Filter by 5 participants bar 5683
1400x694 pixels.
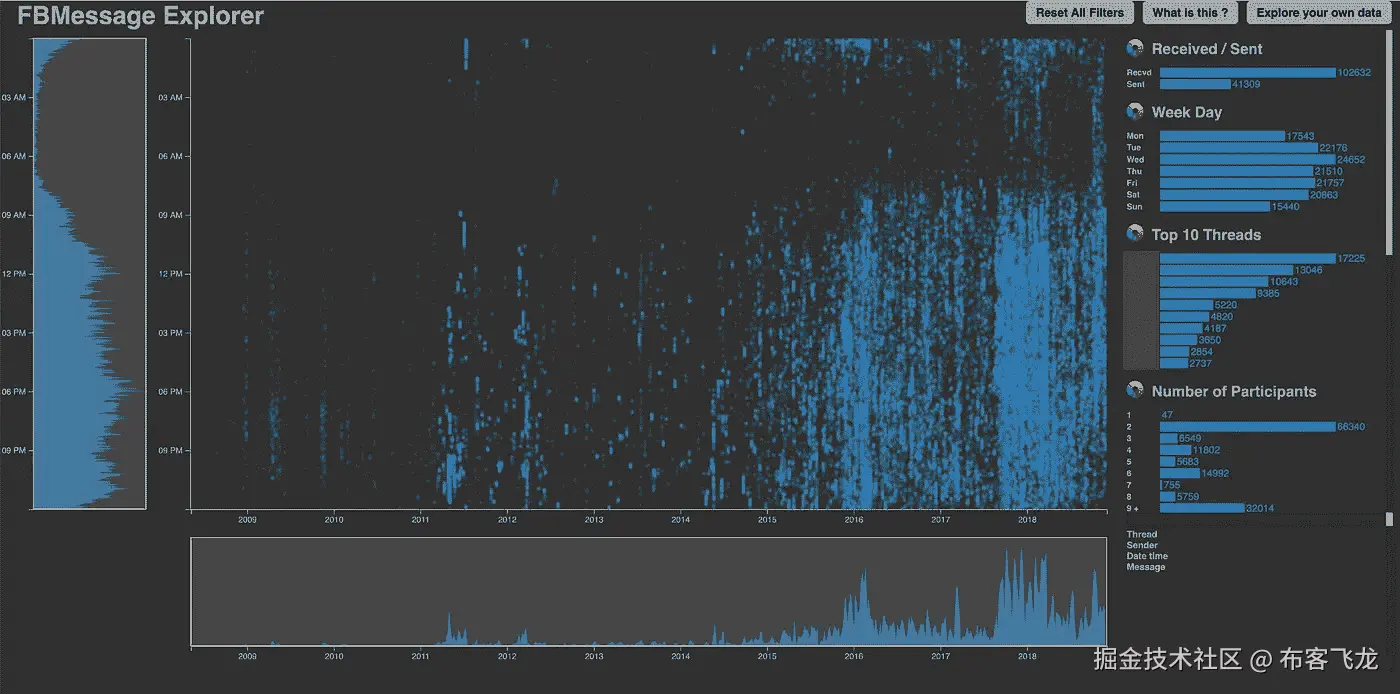point(1167,462)
